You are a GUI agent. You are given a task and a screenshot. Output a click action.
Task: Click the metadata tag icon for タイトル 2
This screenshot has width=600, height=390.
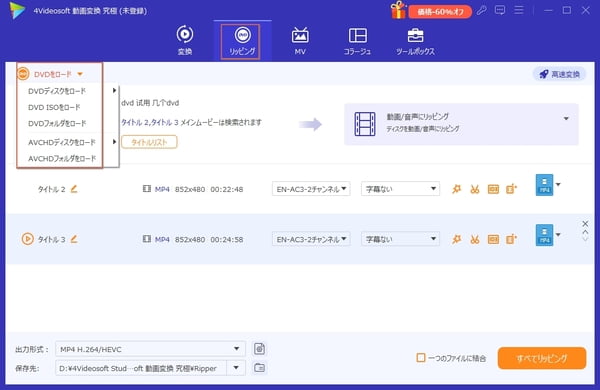(493, 189)
